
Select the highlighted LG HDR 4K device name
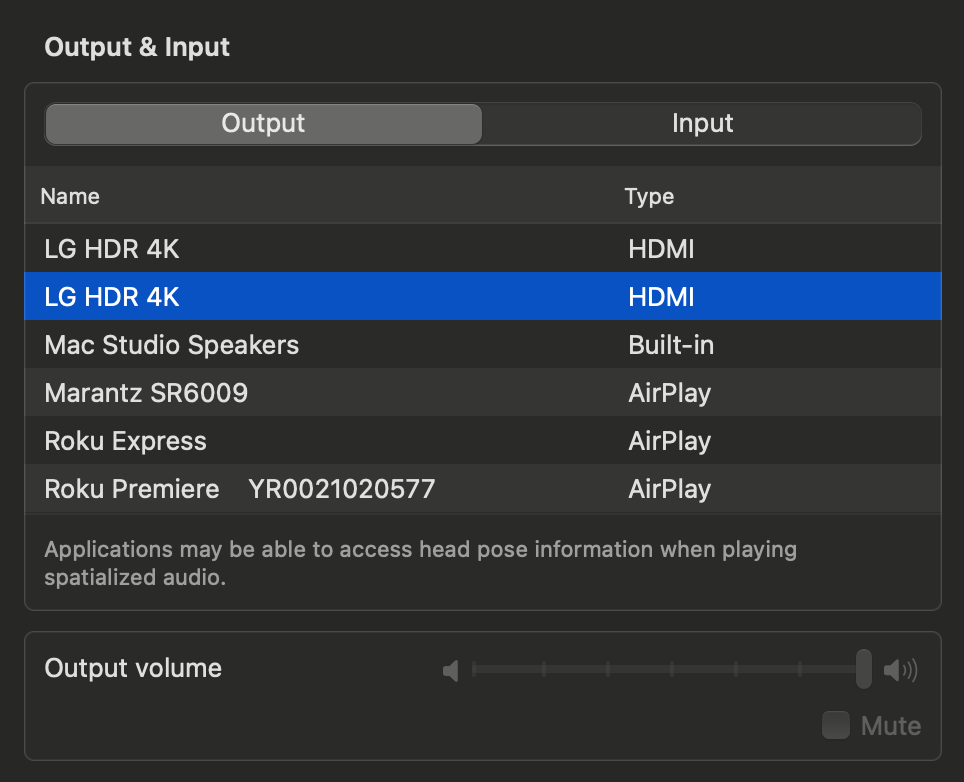[112, 297]
